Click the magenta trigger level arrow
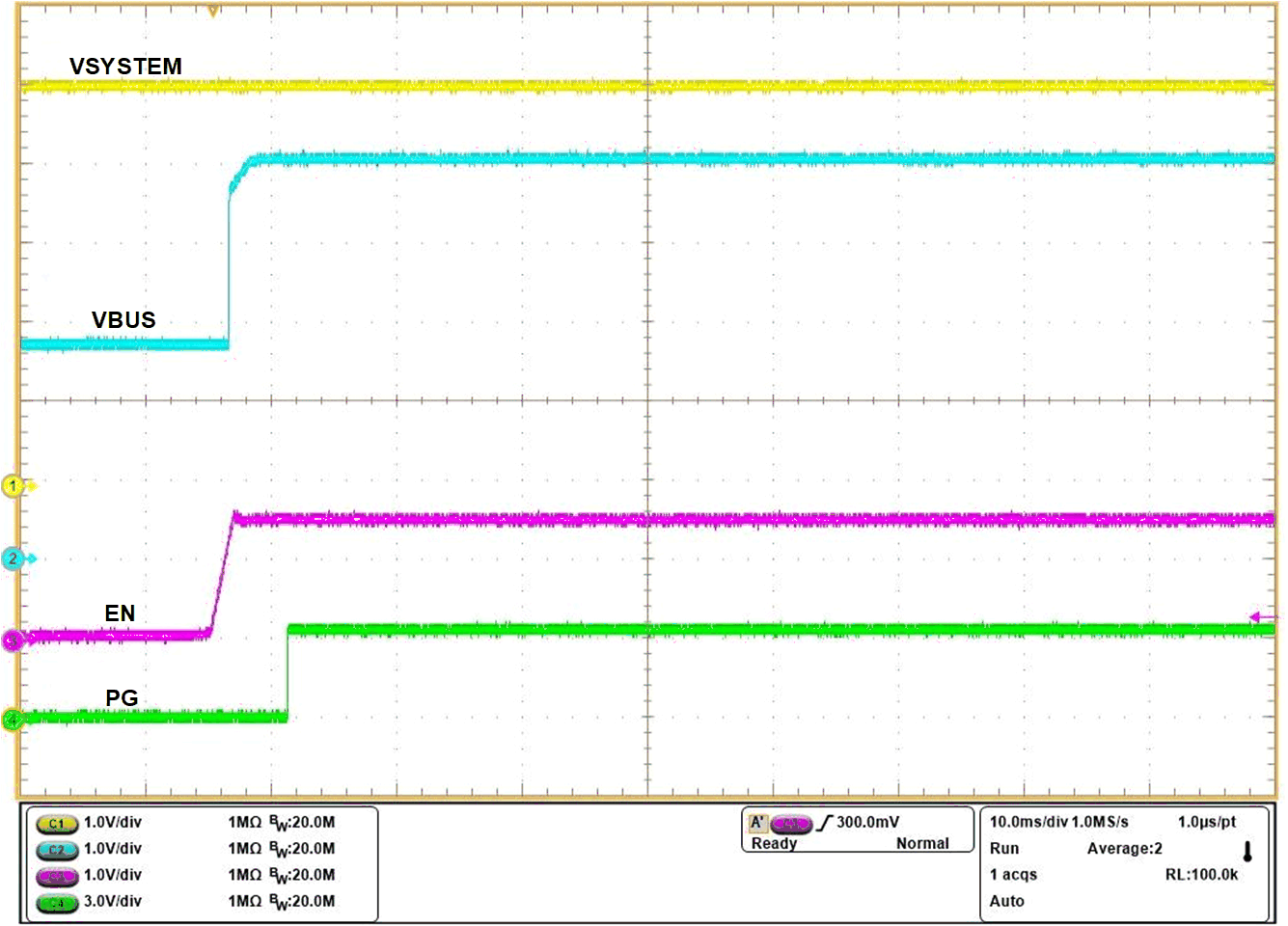 (1264, 616)
